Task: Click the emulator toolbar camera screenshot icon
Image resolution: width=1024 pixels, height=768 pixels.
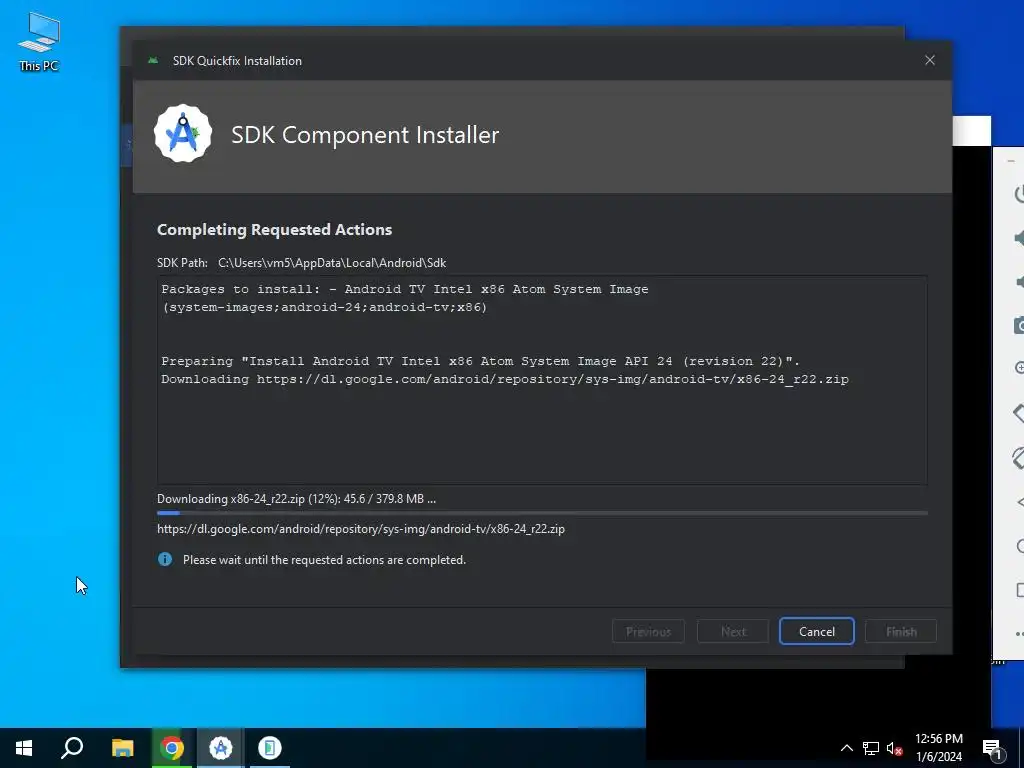Action: coord(1019,325)
